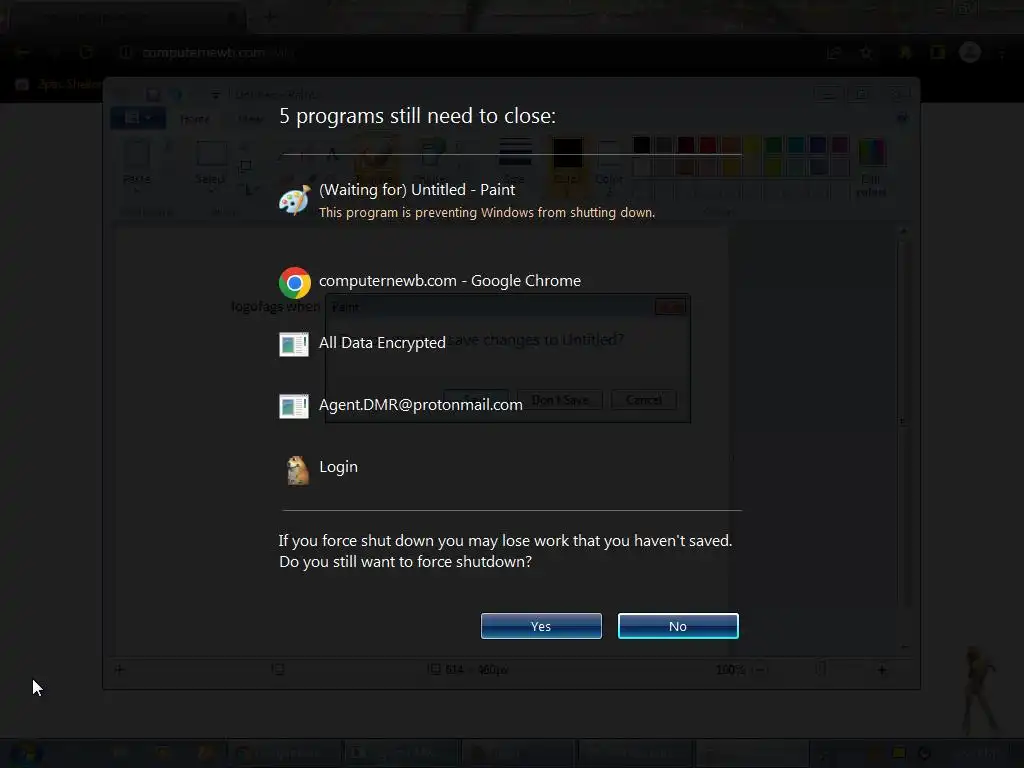Click "If you force shut down" warning line
The height and width of the screenshot is (768, 1024).
coord(505,541)
